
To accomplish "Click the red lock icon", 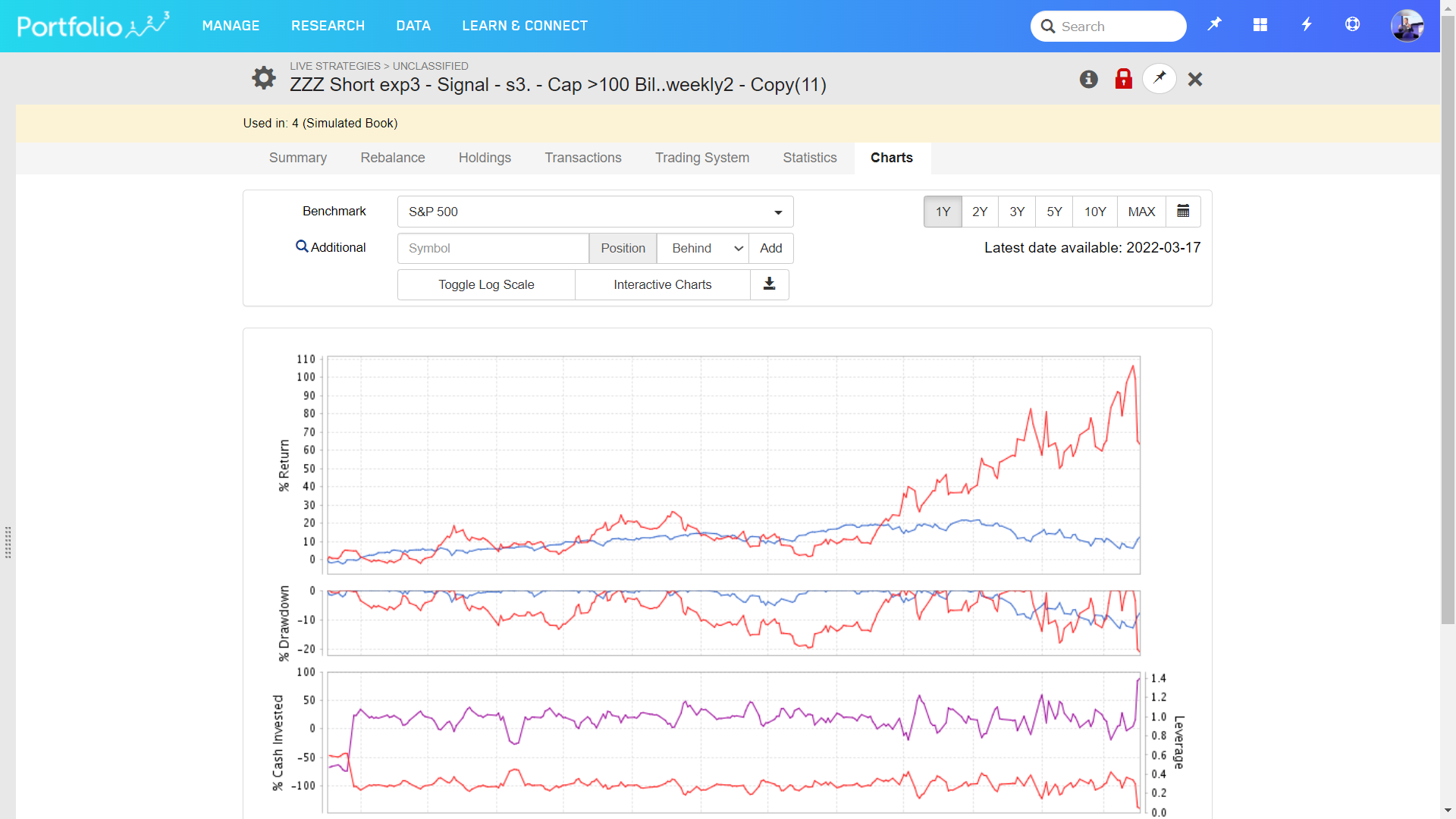I will 1123,79.
